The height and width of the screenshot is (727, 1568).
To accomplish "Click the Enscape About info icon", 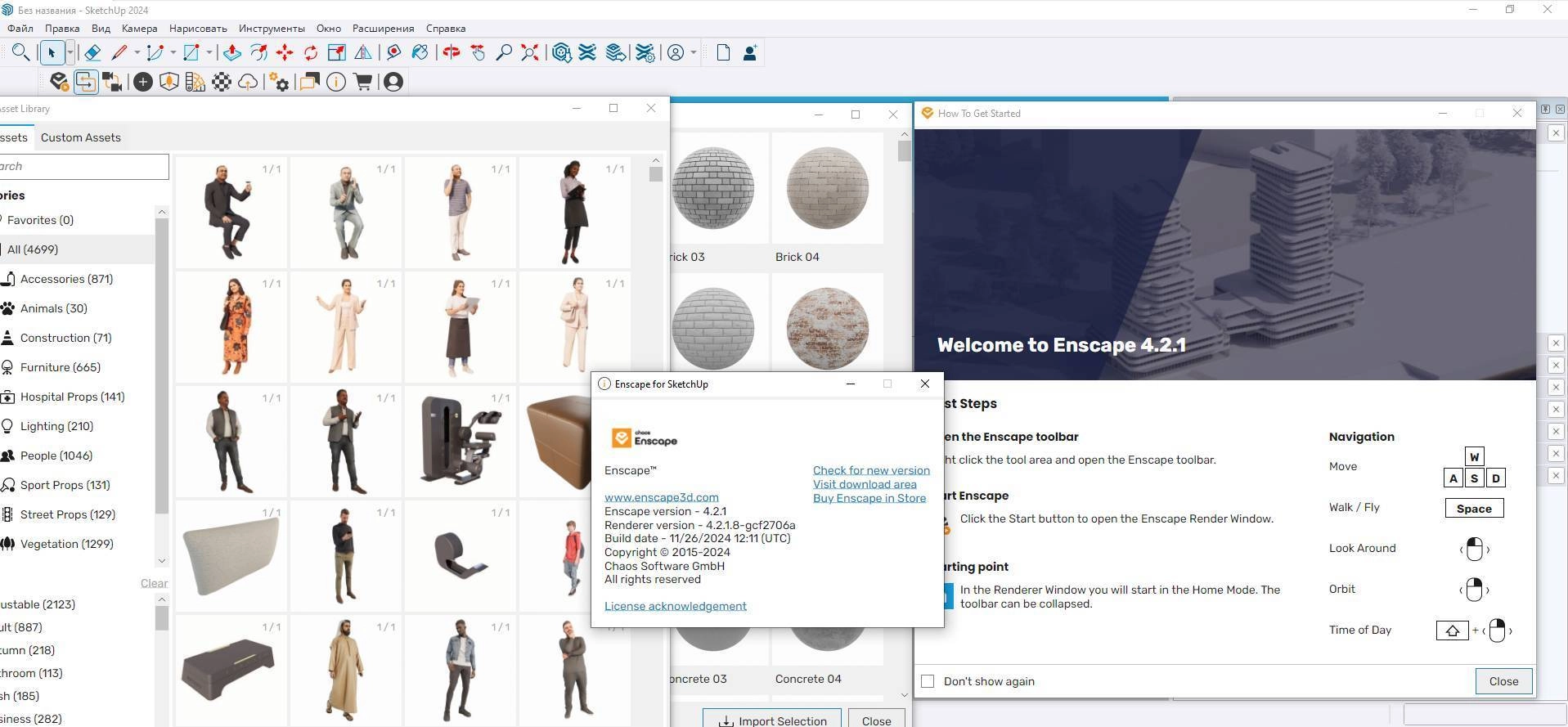I will [336, 82].
